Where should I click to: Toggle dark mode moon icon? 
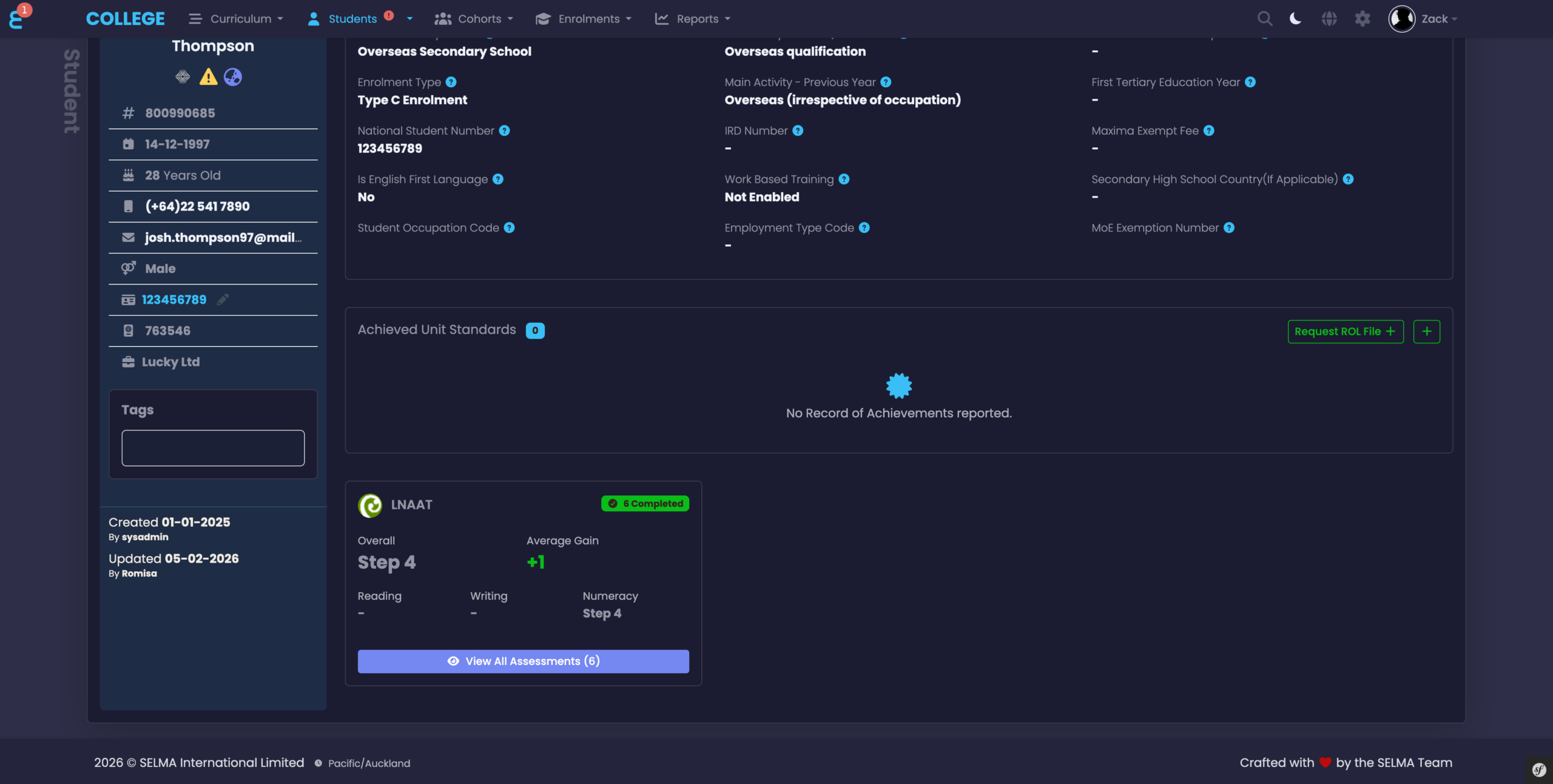[1295, 19]
